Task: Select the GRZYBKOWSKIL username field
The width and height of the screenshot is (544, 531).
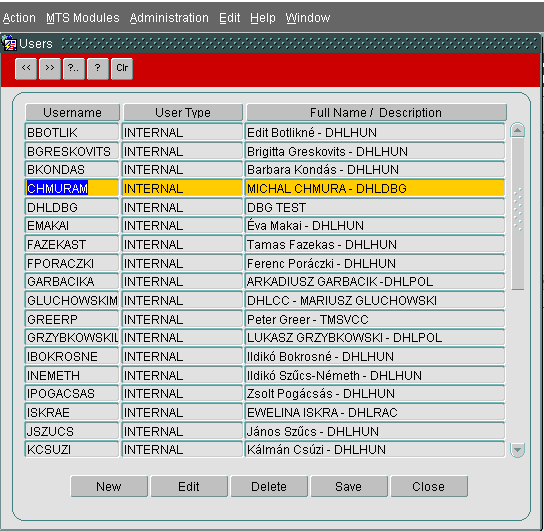Action: point(72,337)
